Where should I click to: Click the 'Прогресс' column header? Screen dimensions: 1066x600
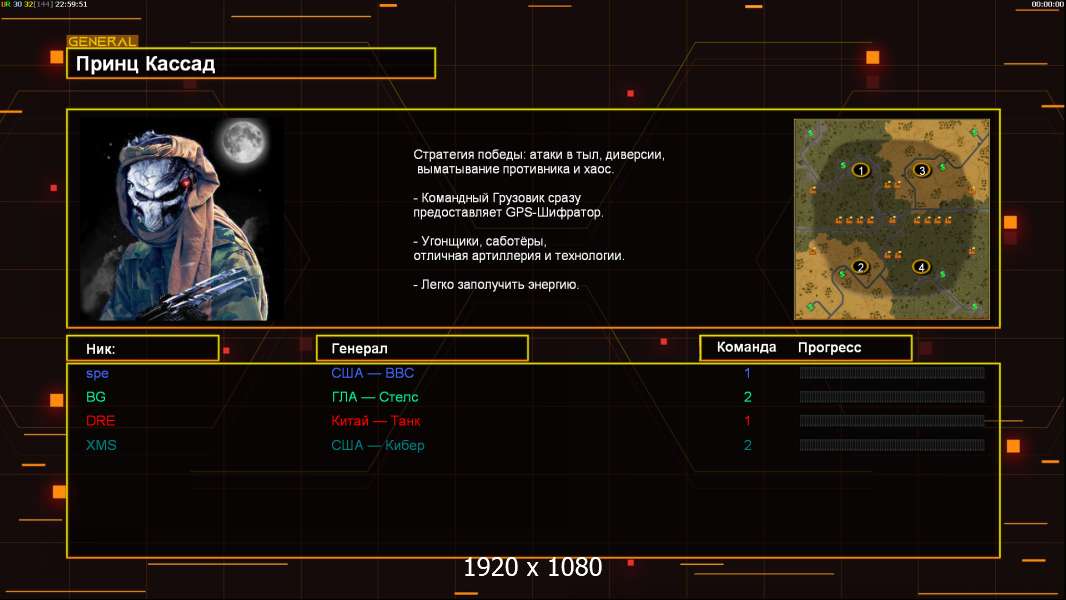click(829, 348)
